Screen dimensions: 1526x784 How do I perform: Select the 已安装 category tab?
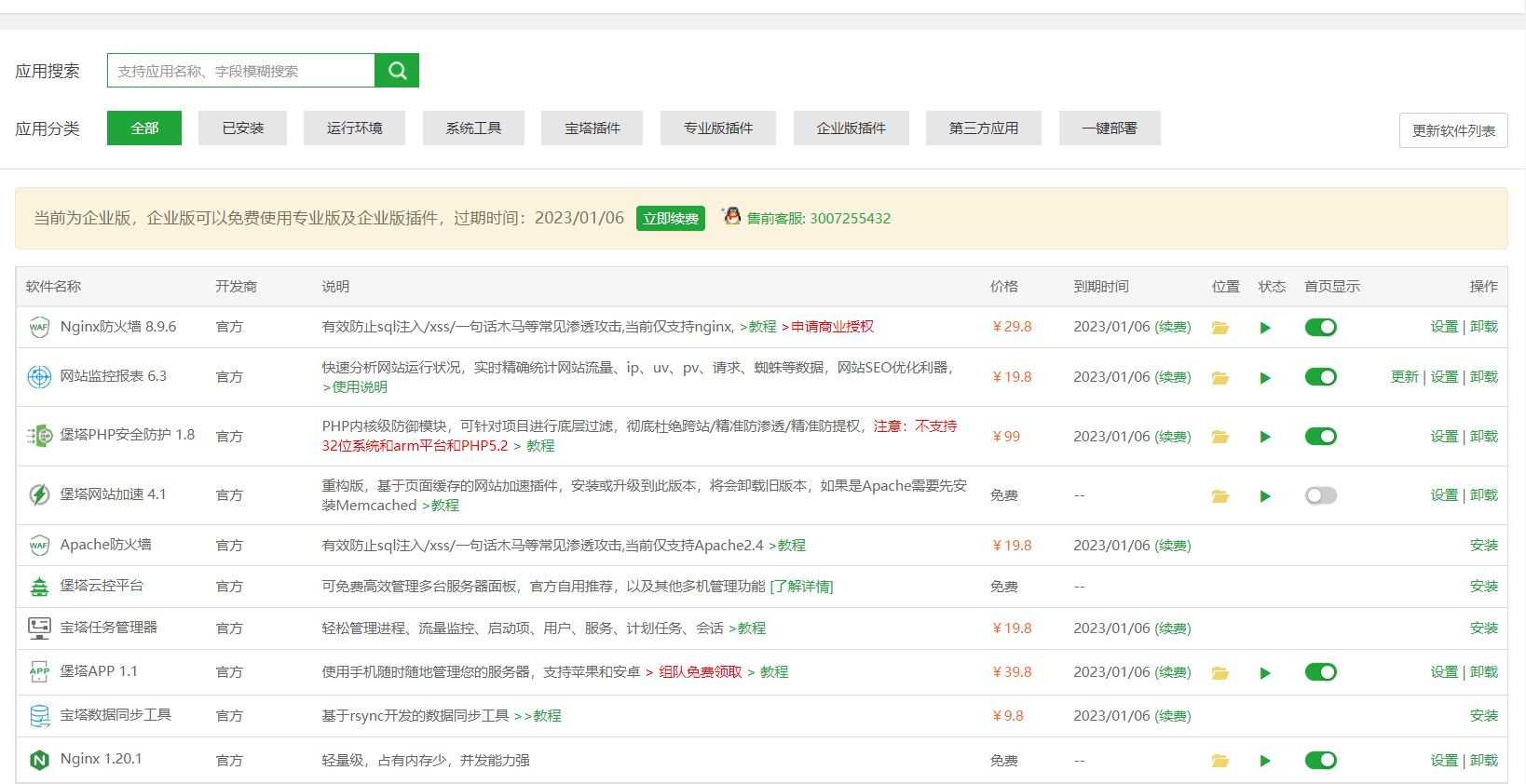tap(242, 128)
